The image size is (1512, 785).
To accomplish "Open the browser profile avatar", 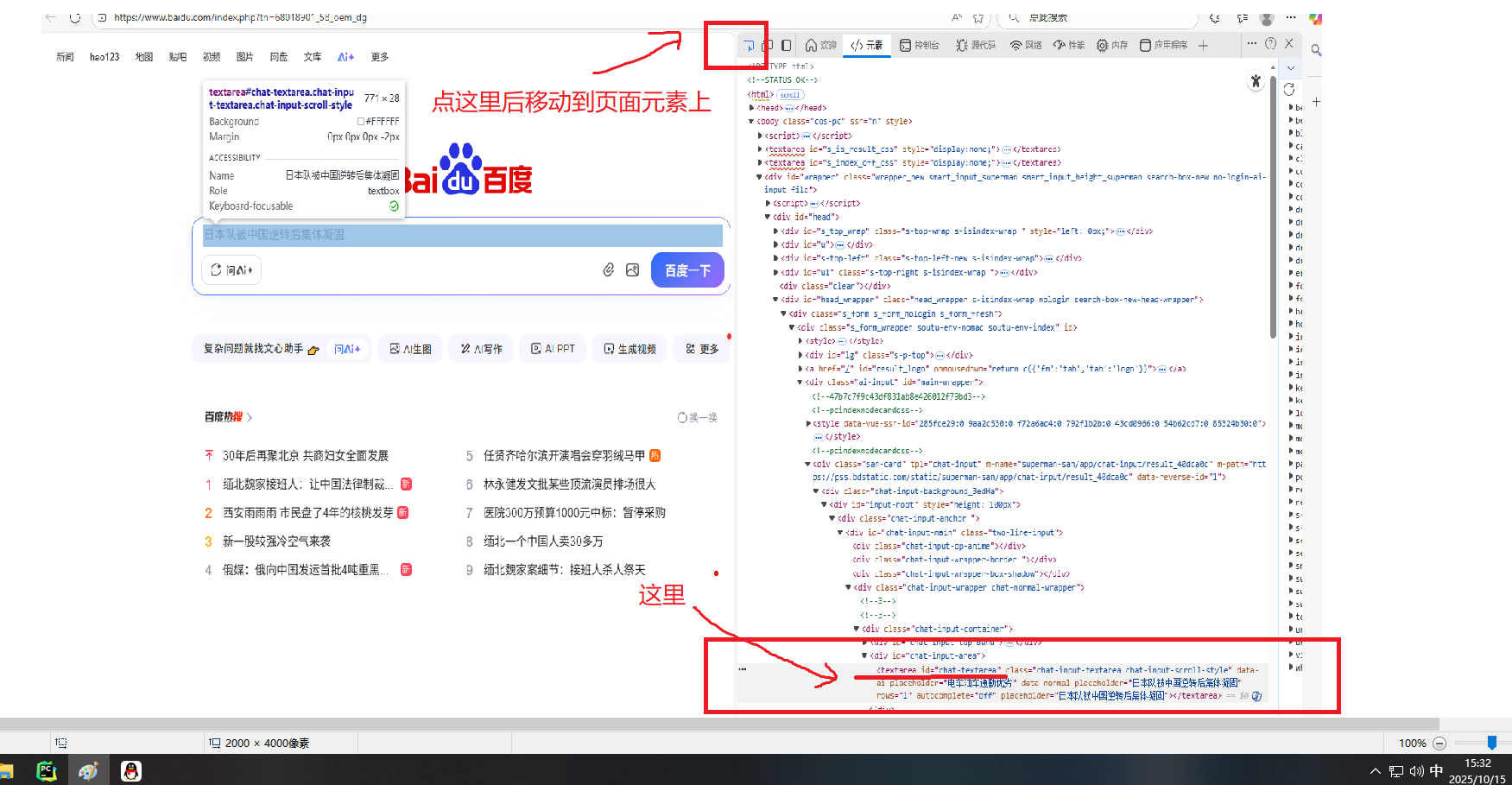I will click(x=1267, y=17).
